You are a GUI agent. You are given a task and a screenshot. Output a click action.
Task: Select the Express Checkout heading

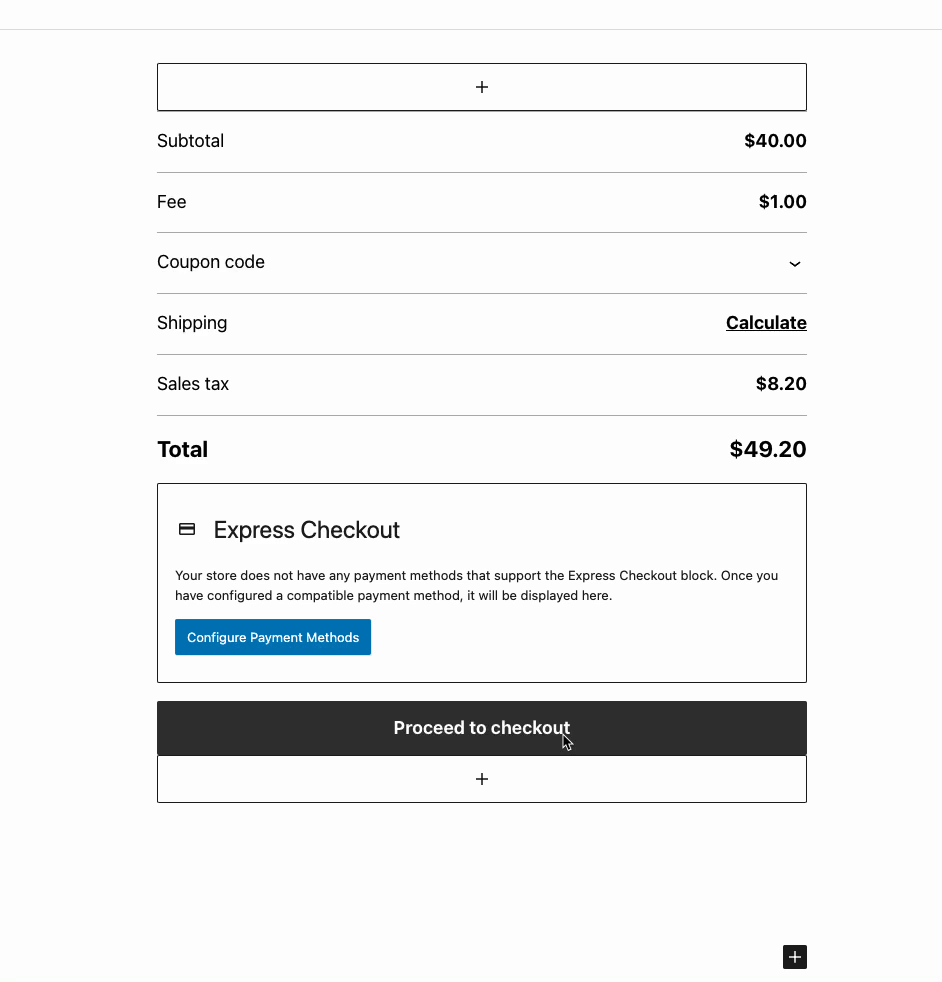(306, 530)
